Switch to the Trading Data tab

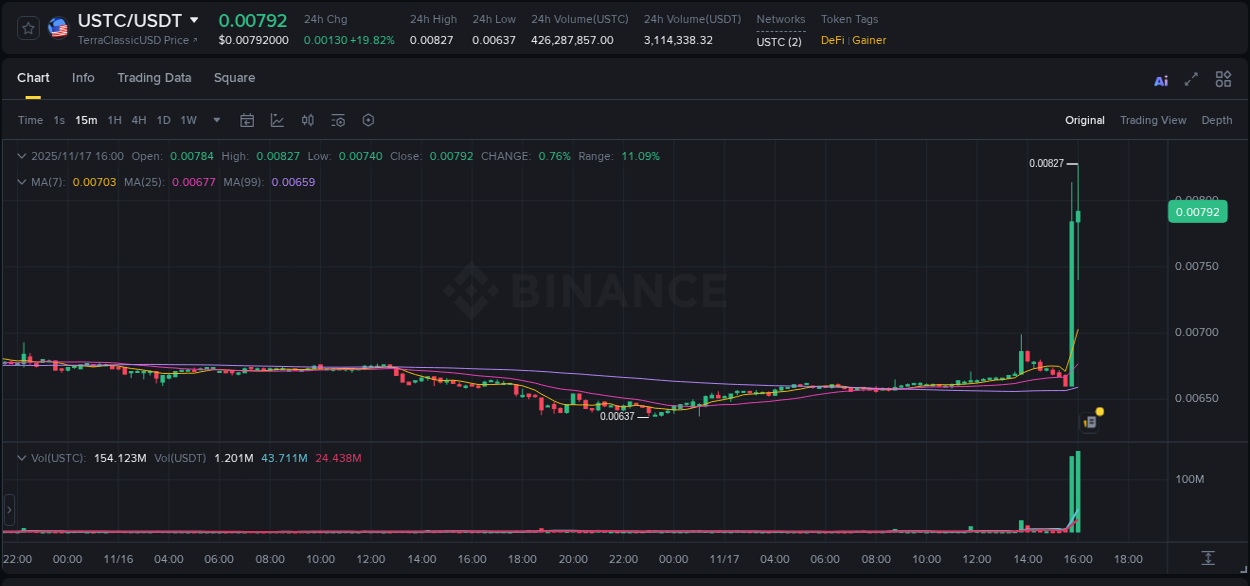pos(154,78)
